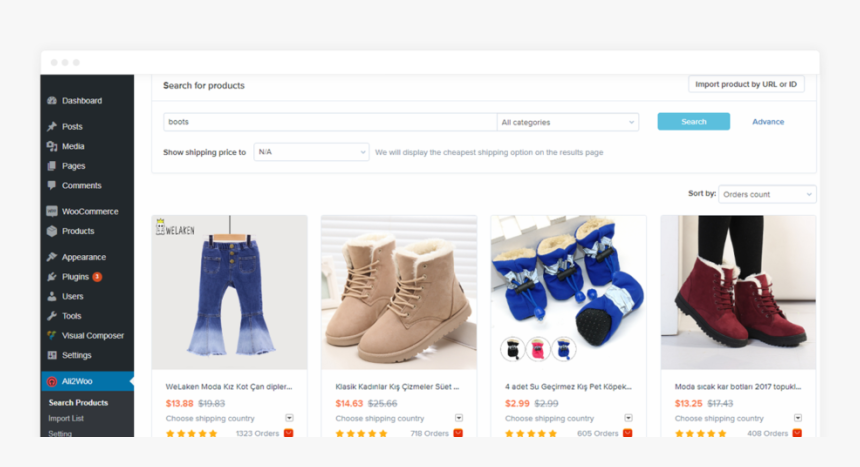Expand the All categories dropdown

coord(567,122)
